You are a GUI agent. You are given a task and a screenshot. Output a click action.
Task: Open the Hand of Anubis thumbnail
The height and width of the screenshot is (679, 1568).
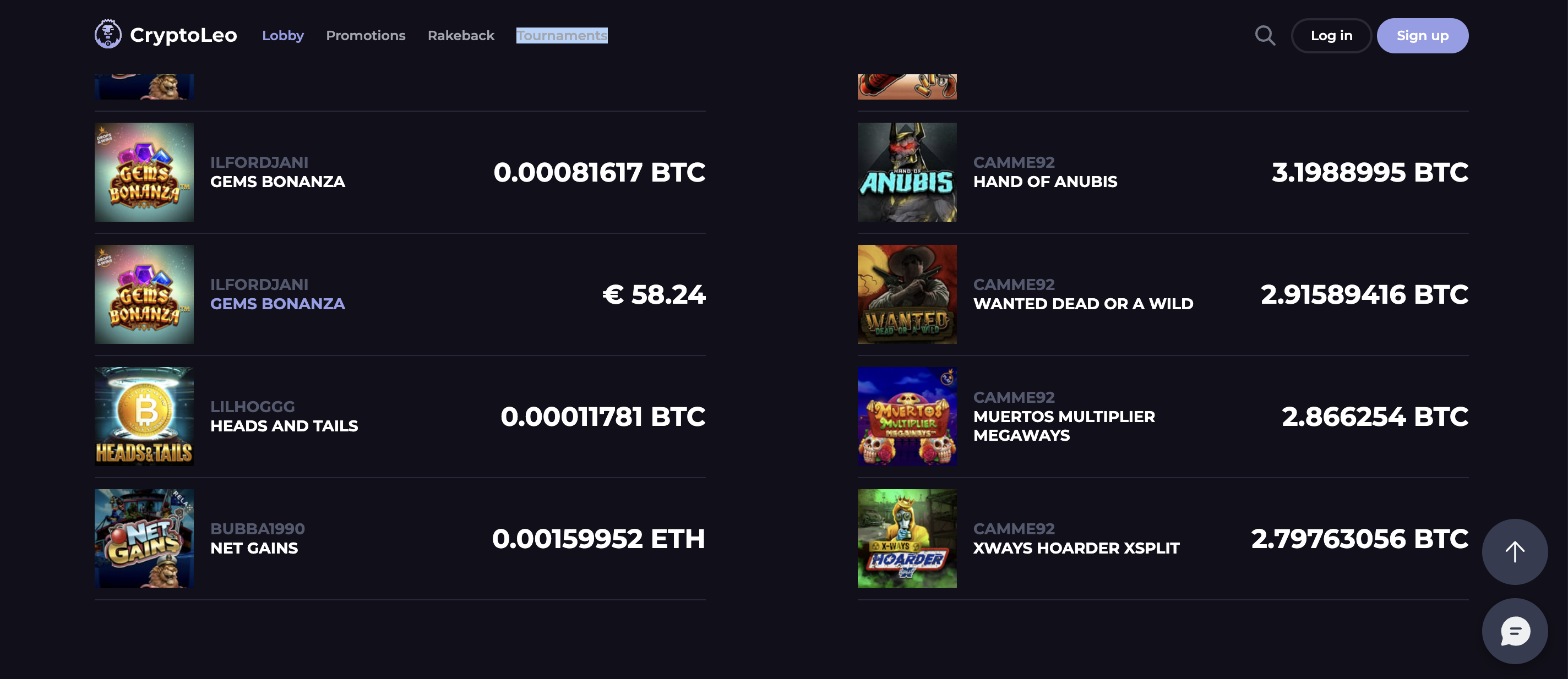[x=907, y=172]
